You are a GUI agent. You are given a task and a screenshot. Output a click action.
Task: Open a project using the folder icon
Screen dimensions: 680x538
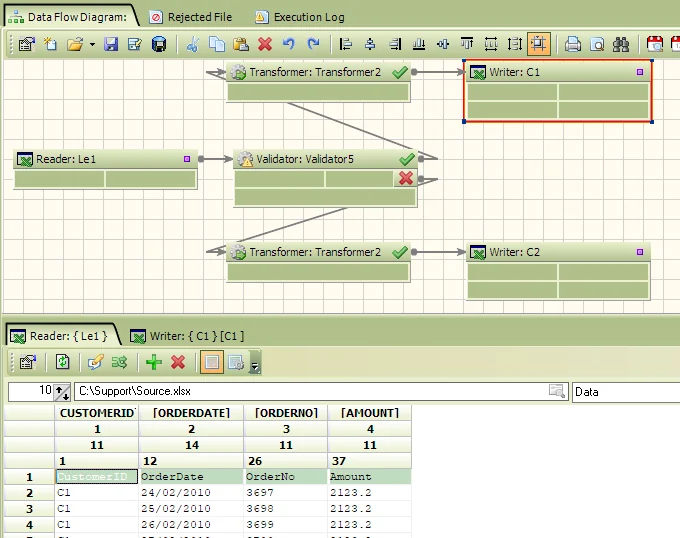pyautogui.click(x=75, y=44)
